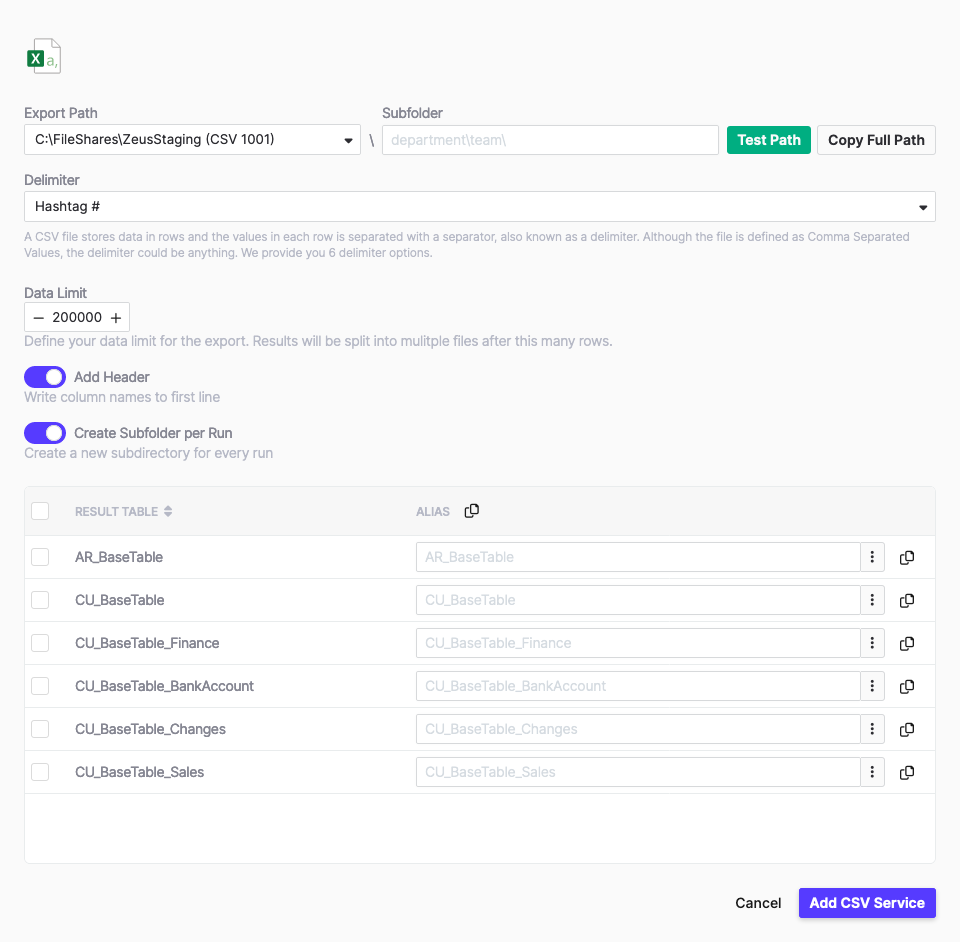This screenshot has height=942, width=960.
Task: Focus the Subfolder input field
Action: pyautogui.click(x=550, y=140)
